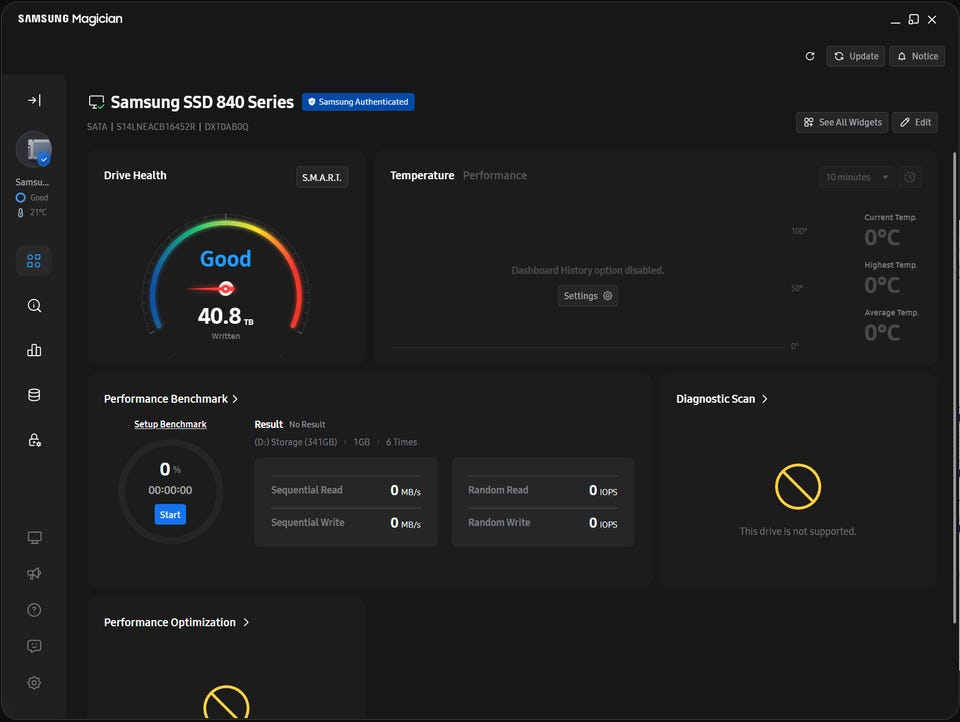
Task: Open the lock with gear security icon
Action: coord(34,440)
